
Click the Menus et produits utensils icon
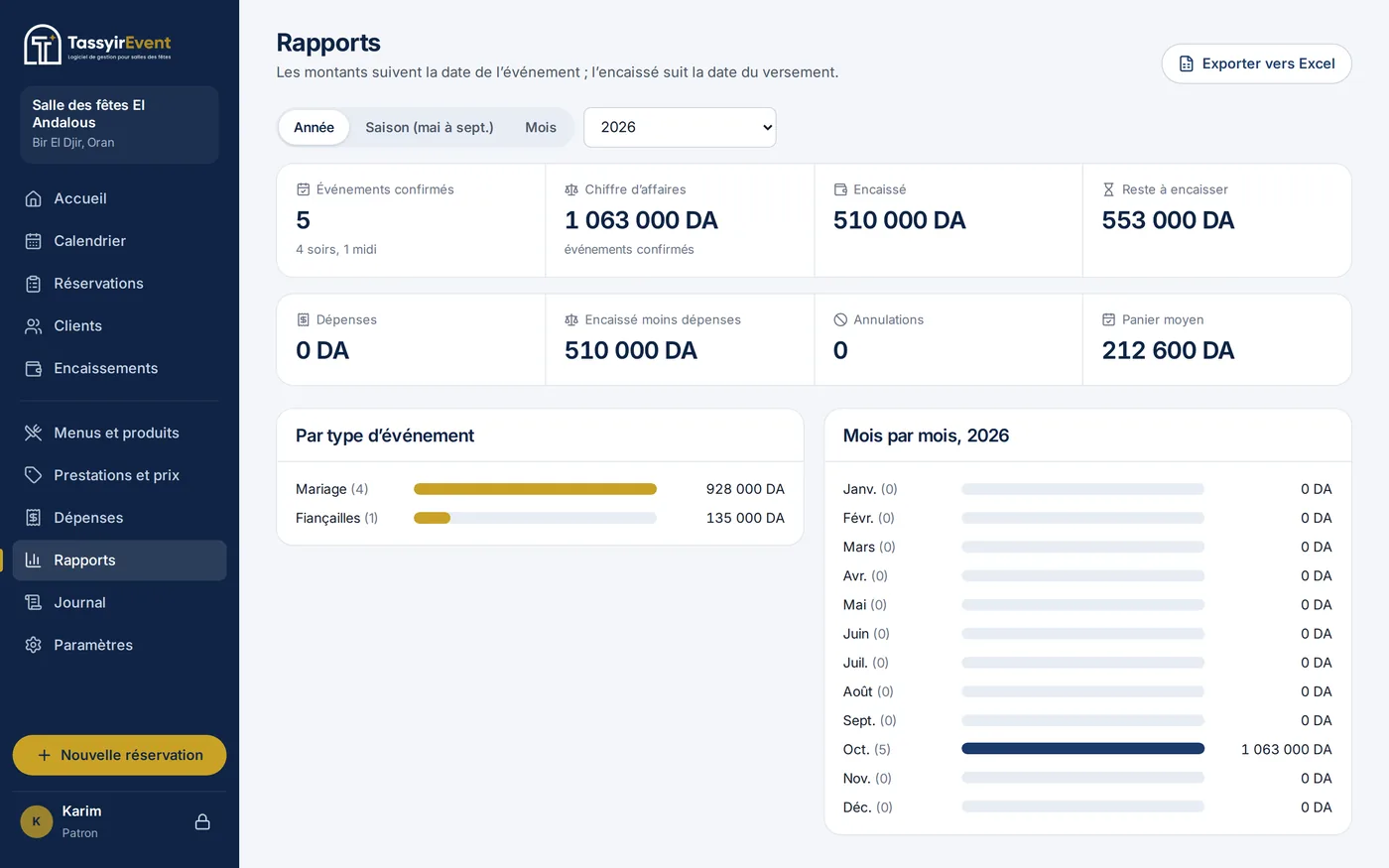[x=33, y=433]
